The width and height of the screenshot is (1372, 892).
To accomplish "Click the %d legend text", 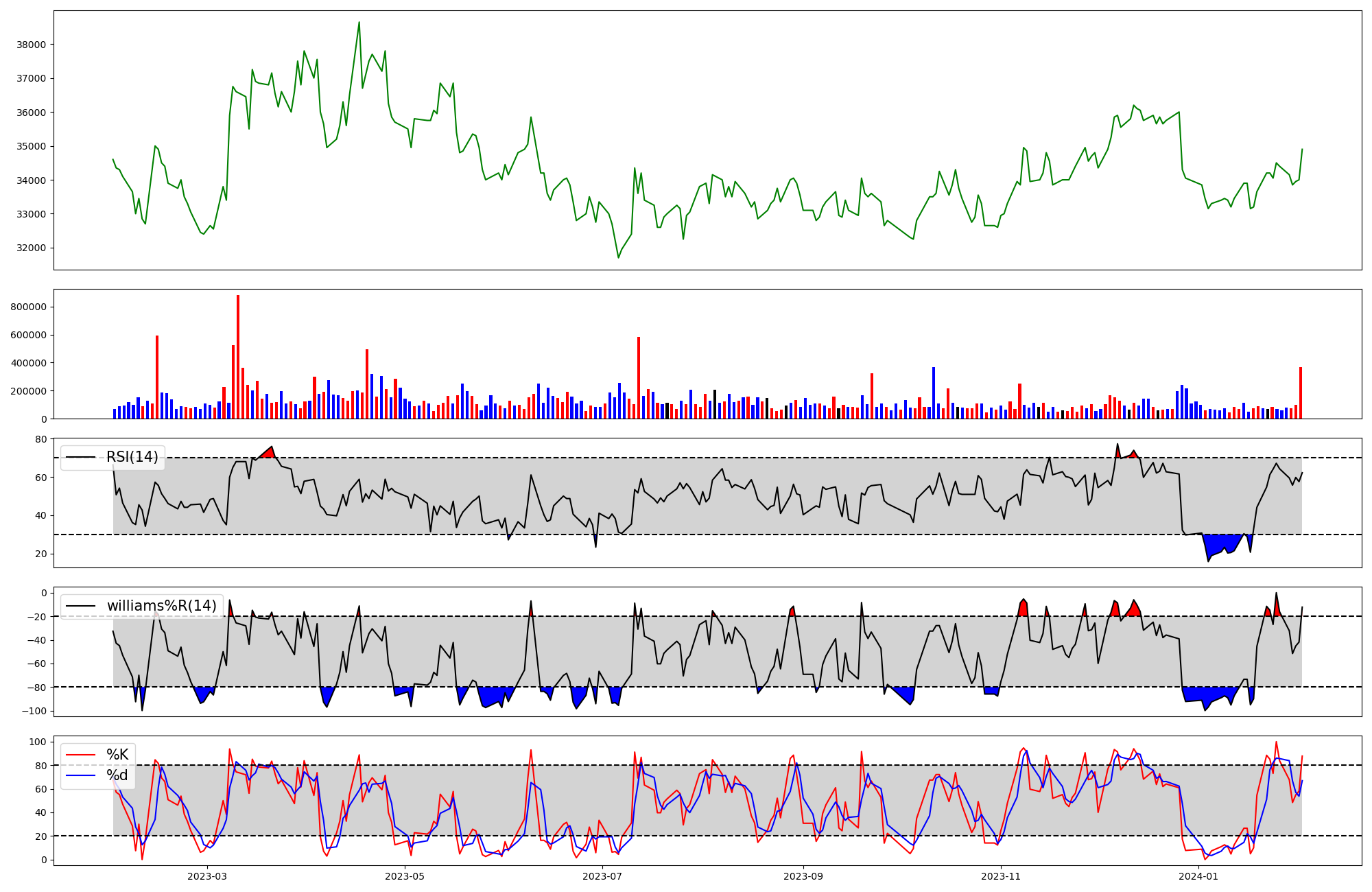I will [117, 775].
